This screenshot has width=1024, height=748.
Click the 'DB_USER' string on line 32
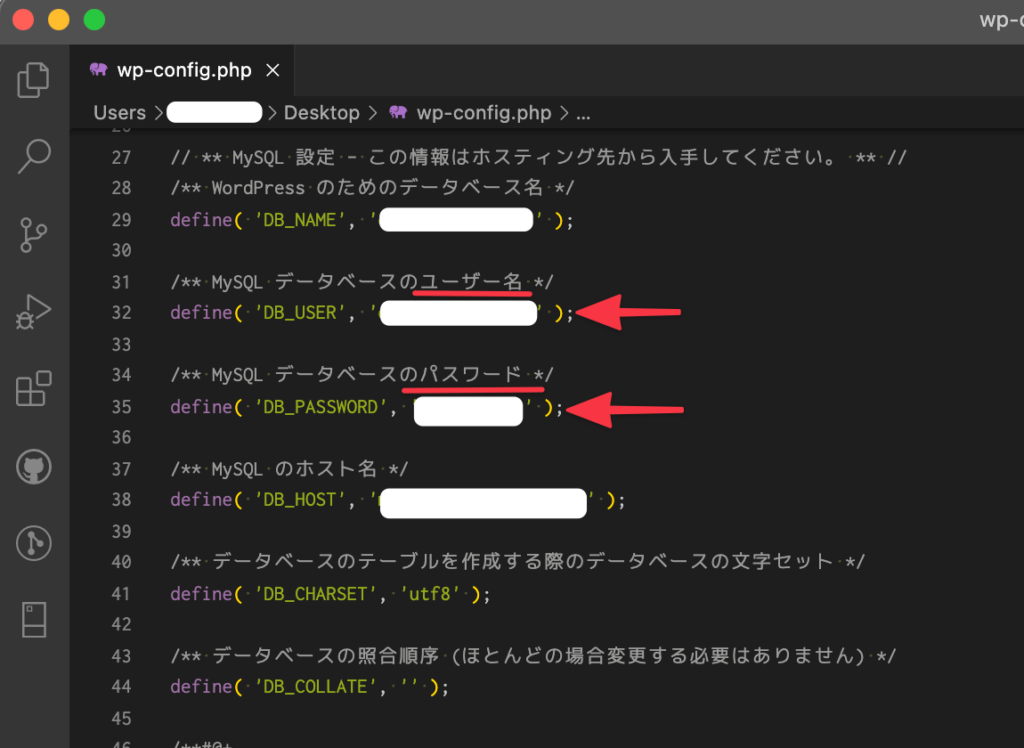(x=300, y=312)
